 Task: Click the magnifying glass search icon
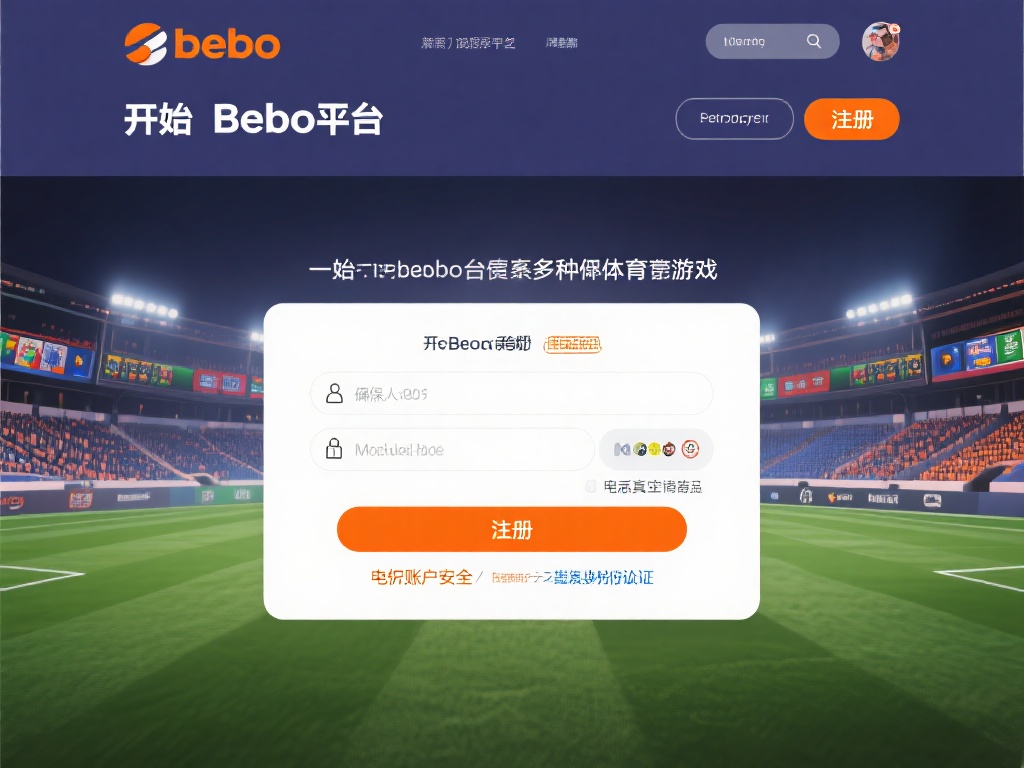point(814,41)
